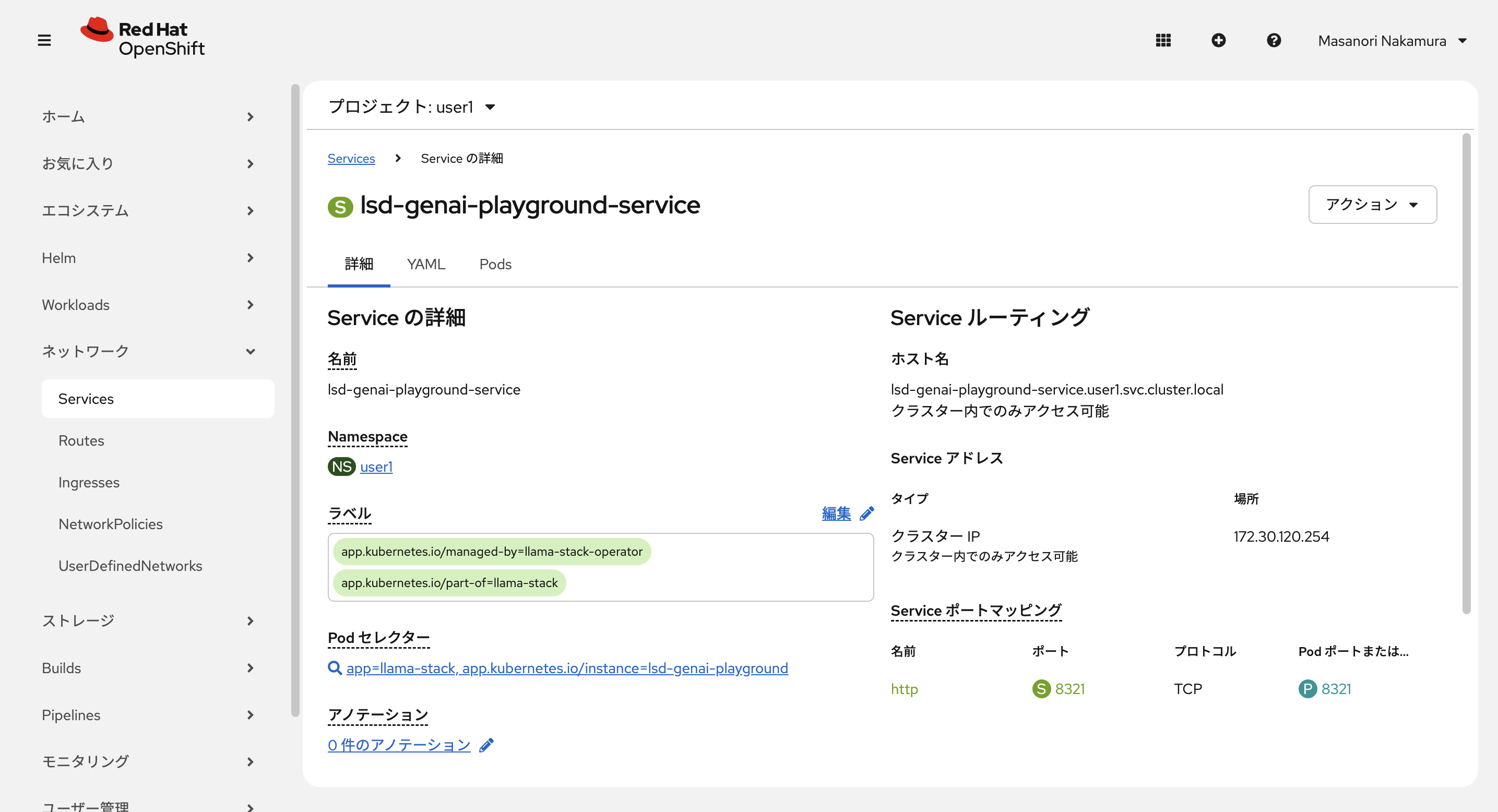
Task: Click the Red Hat OpenShift logo
Action: [x=143, y=38]
